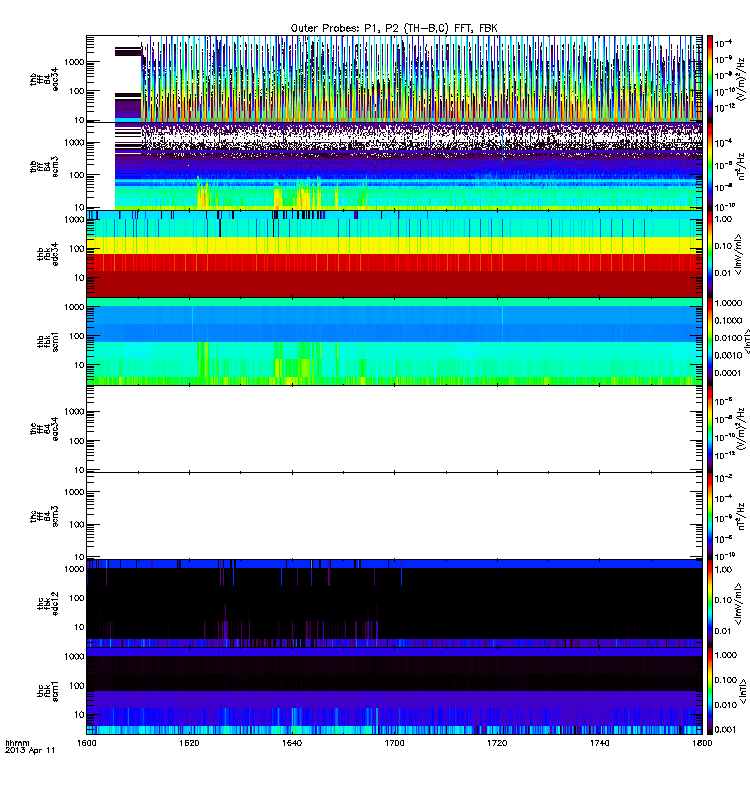Click the thb fbk scm1 filter bank panel
Viewport: 750px width, 800px height.
[394, 341]
